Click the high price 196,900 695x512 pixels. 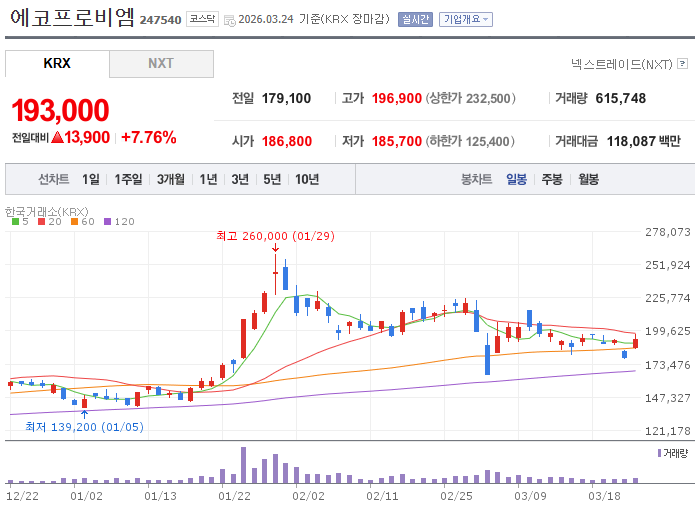397,98
